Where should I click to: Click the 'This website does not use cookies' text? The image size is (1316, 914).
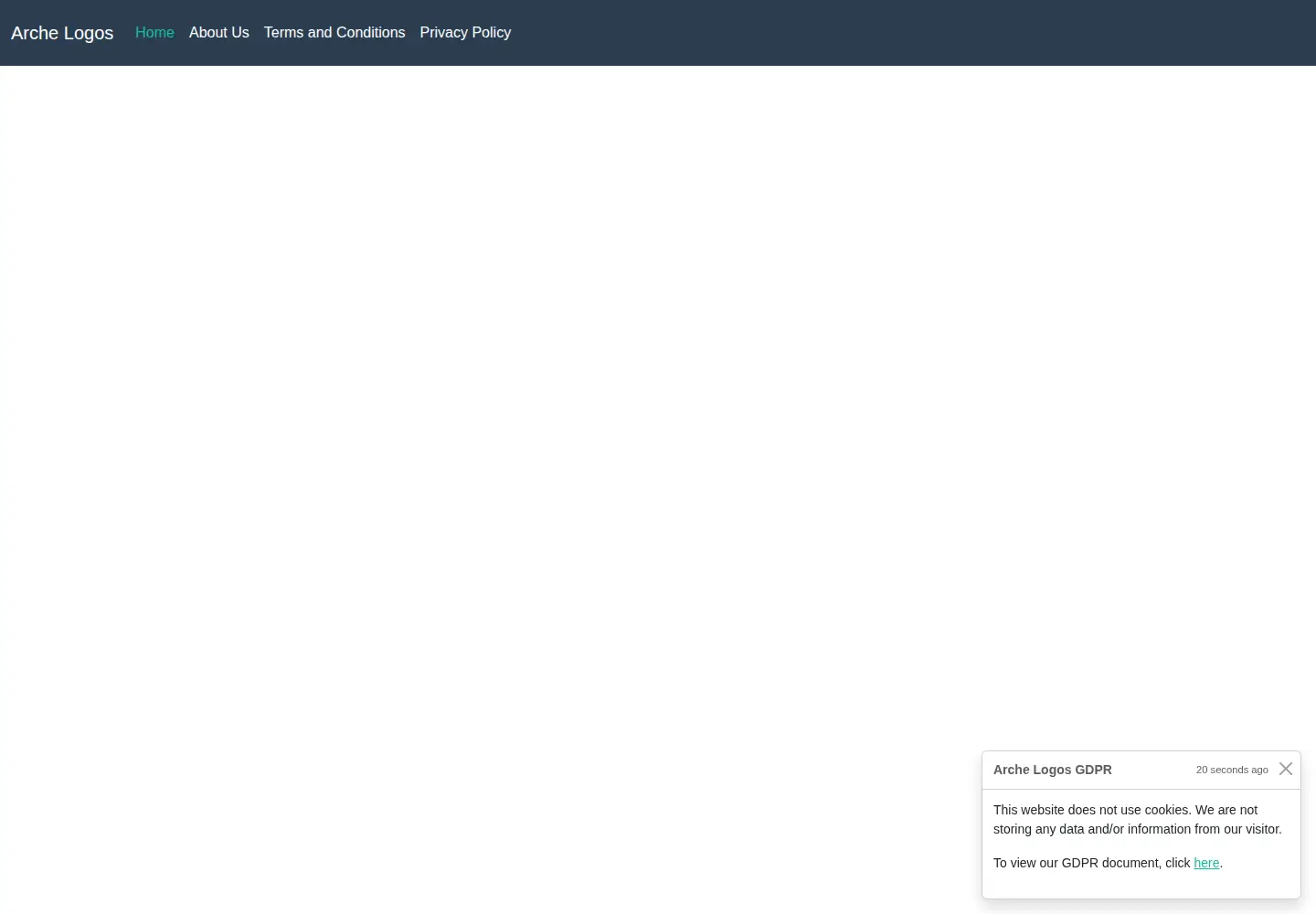1138,820
